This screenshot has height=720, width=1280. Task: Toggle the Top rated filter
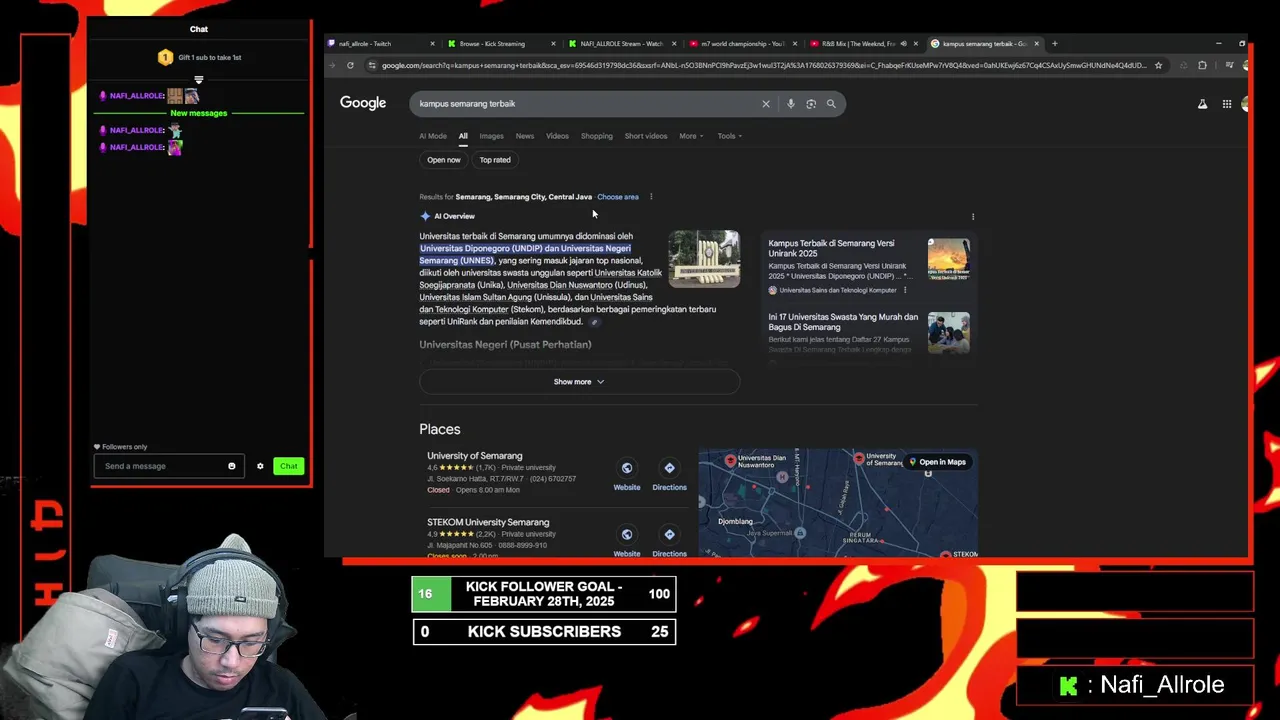[x=495, y=160]
